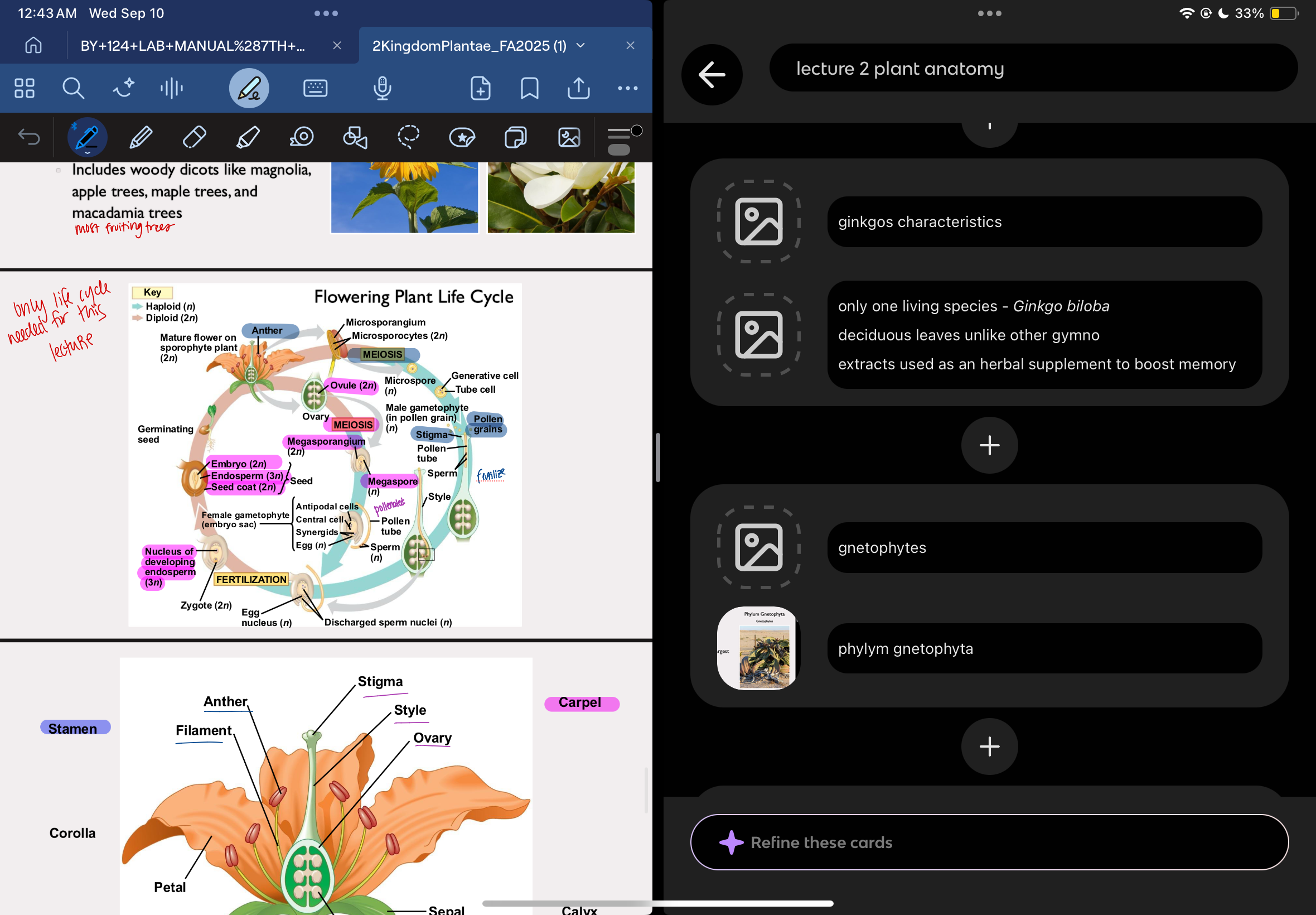Viewport: 1316px width, 915px height.
Task: Toggle the keyboard text input mode
Action: 315,88
